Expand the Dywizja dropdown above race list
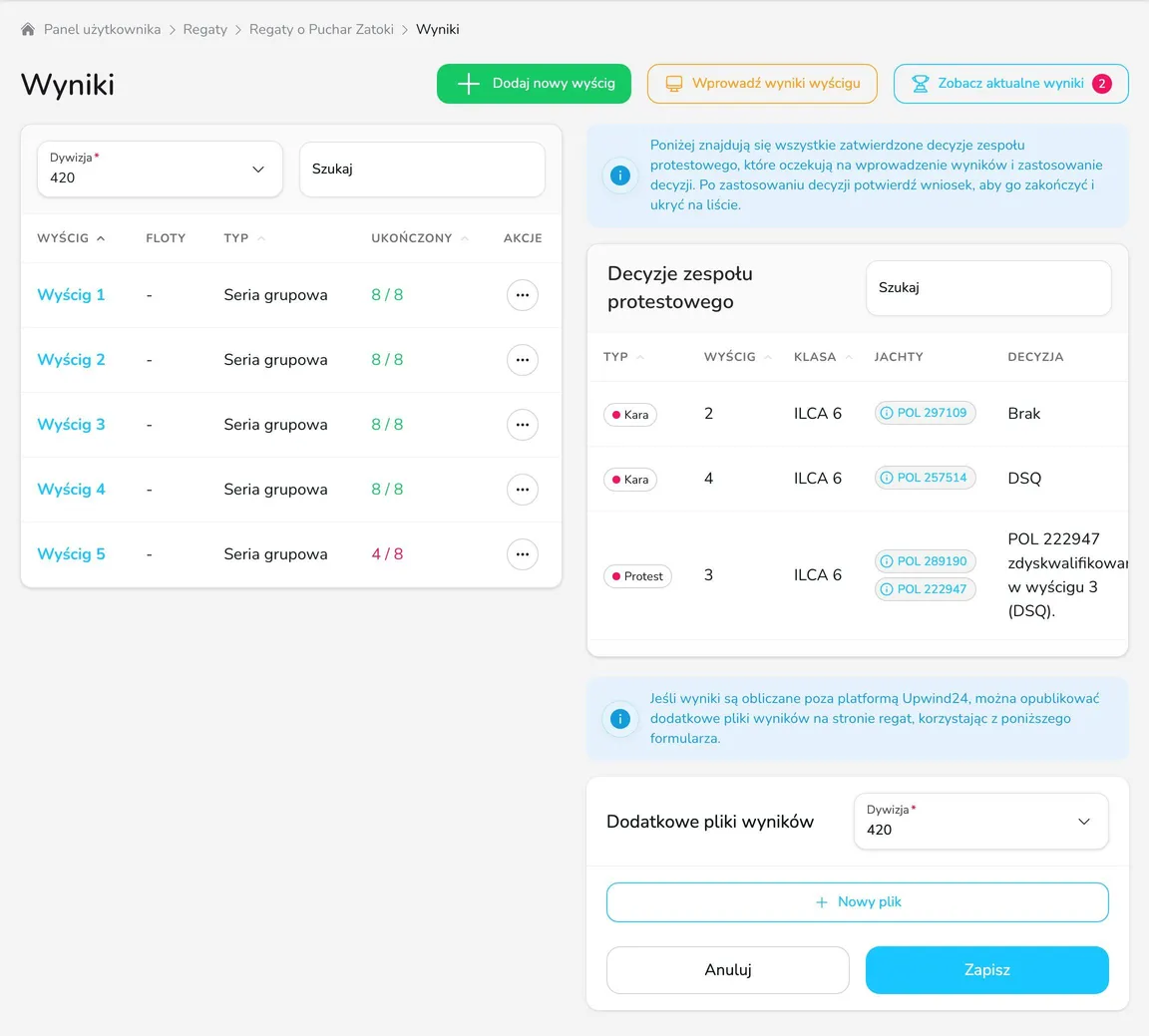The width and height of the screenshot is (1149, 1036). (x=160, y=170)
